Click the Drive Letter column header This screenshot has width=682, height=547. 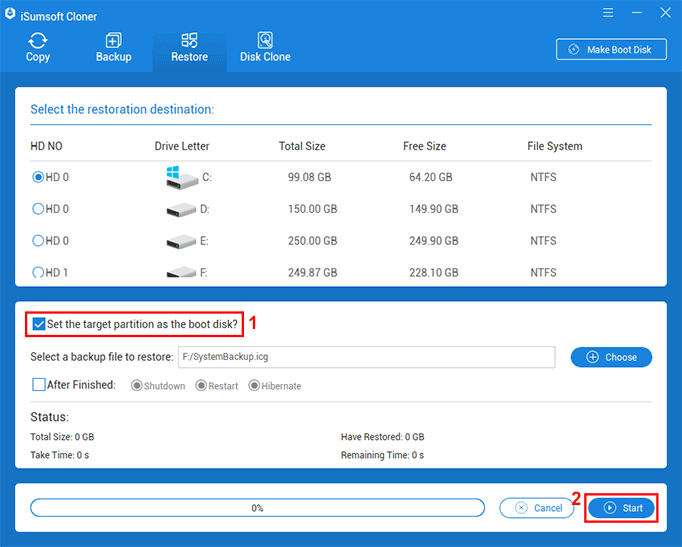coord(182,146)
